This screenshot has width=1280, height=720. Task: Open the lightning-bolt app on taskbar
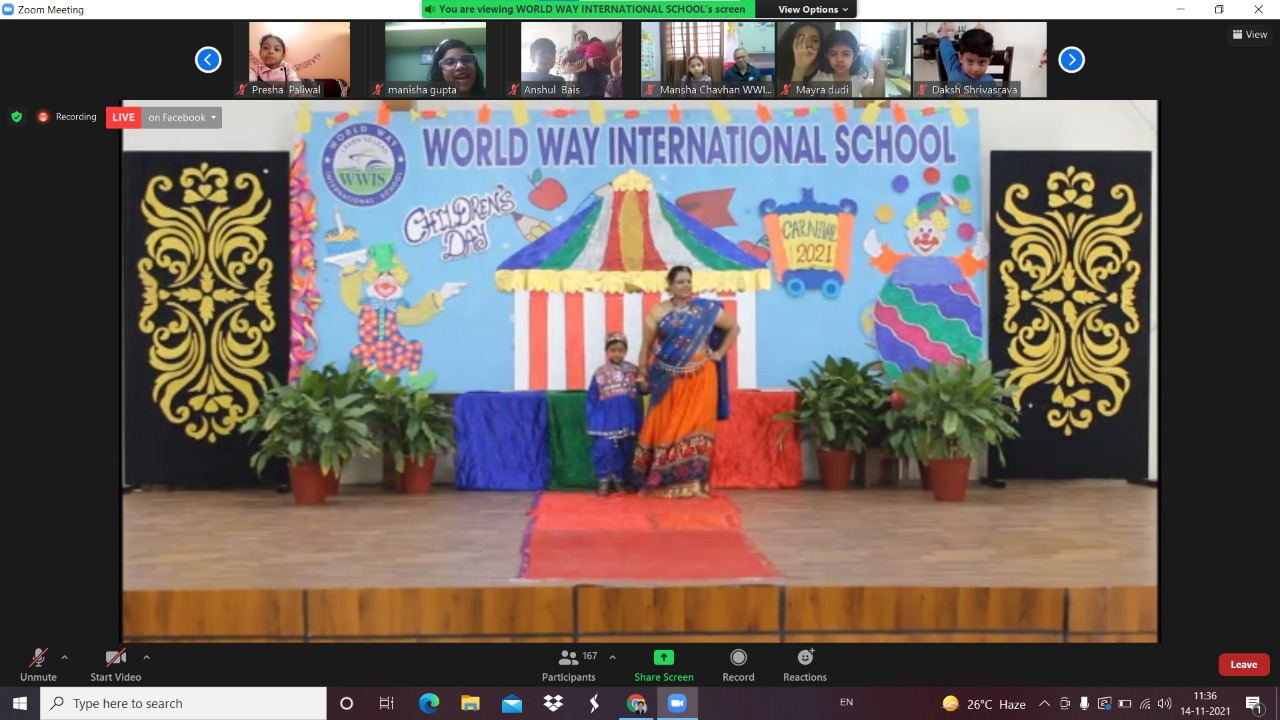coord(595,704)
